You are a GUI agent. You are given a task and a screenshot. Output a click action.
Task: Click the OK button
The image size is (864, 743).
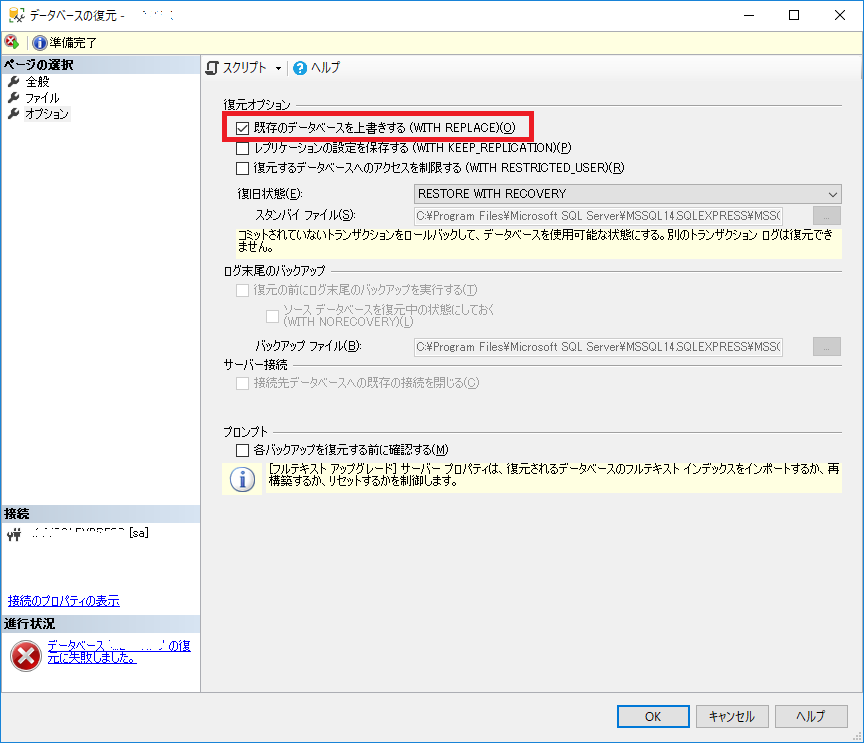(x=653, y=717)
